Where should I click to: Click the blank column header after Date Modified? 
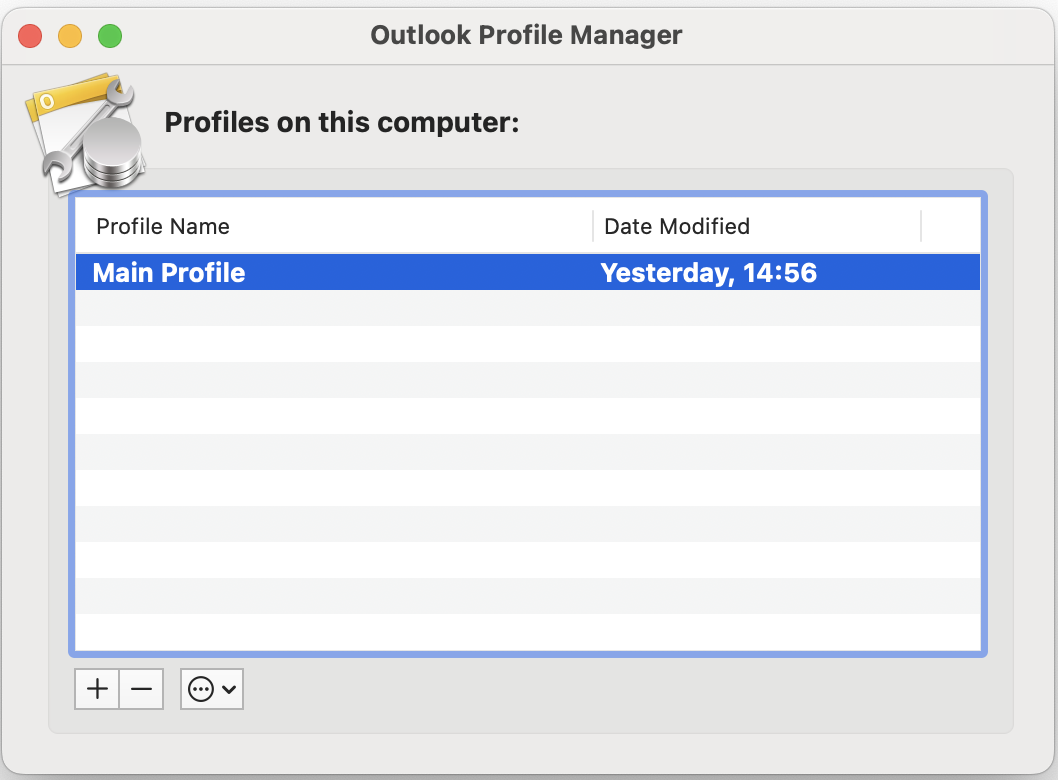pyautogui.click(x=950, y=226)
